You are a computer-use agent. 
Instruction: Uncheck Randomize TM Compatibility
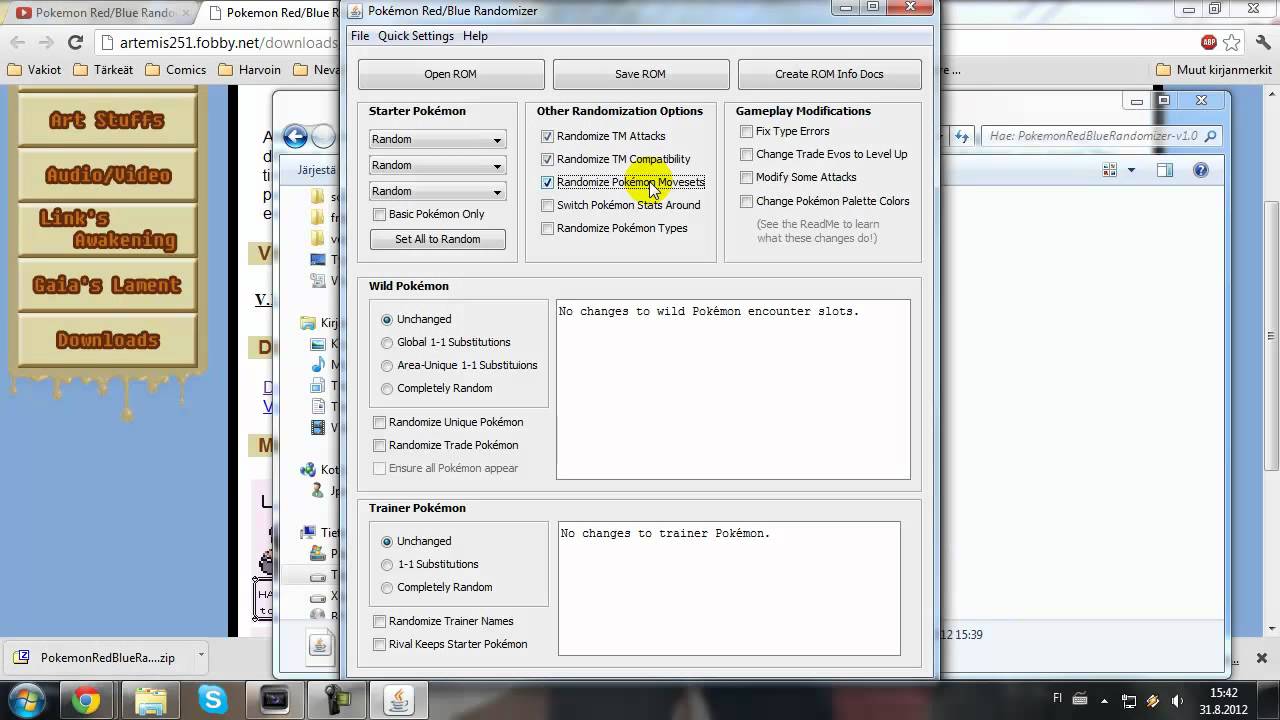tap(547, 159)
